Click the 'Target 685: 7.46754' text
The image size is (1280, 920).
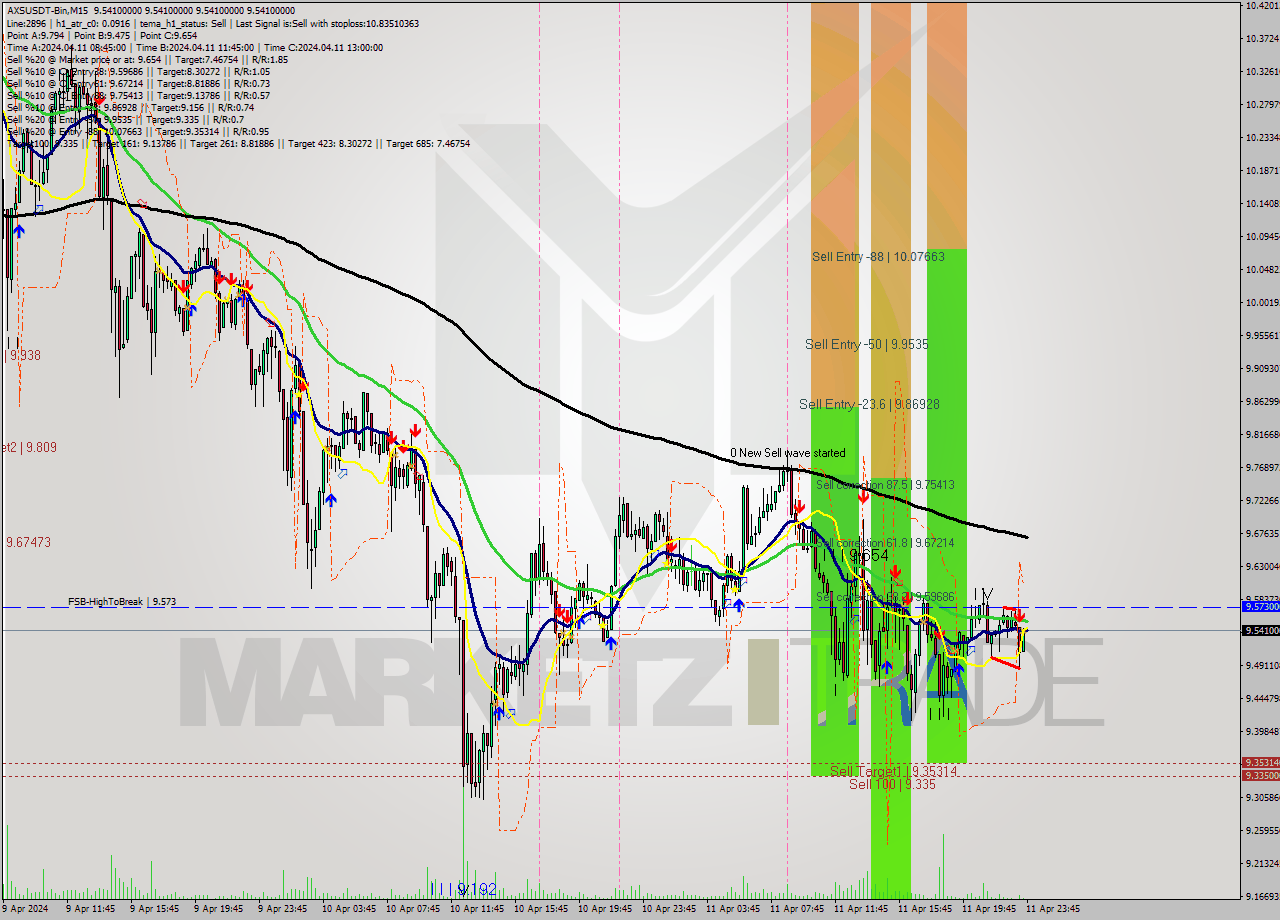[428, 143]
